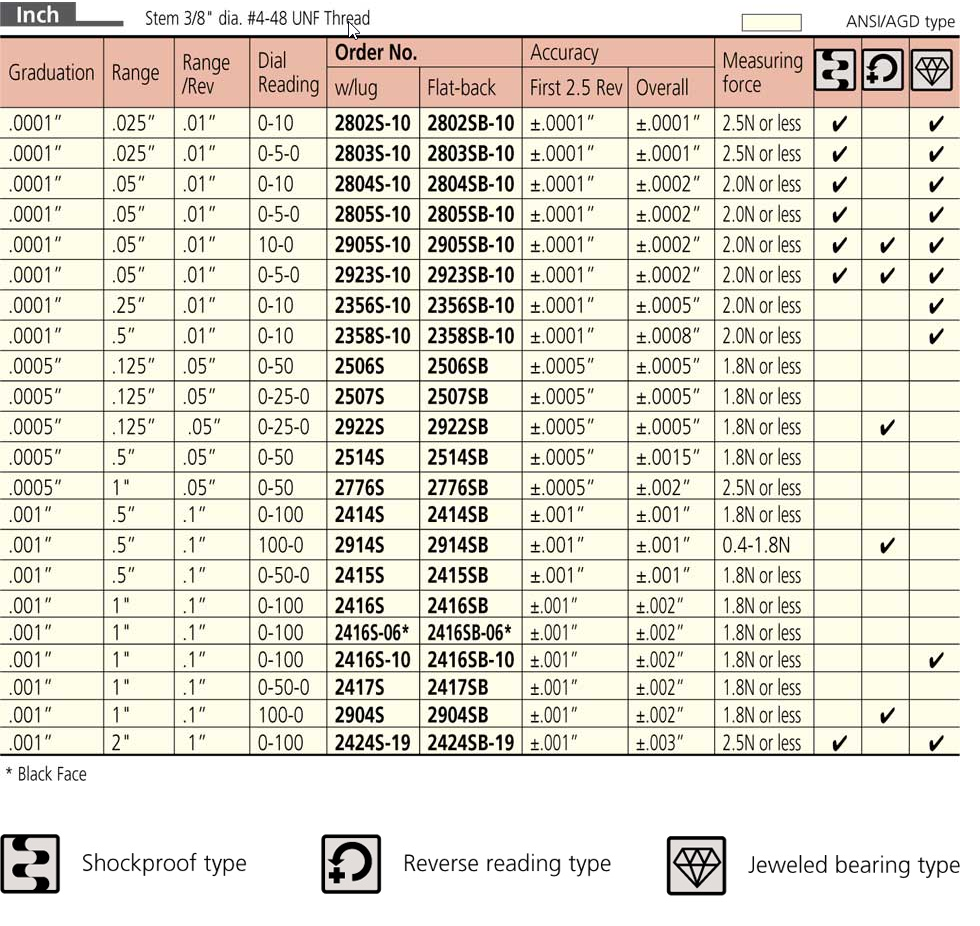This screenshot has width=980, height=926.
Task: Click the Dial Reading column header
Action: pyautogui.click(x=288, y=72)
